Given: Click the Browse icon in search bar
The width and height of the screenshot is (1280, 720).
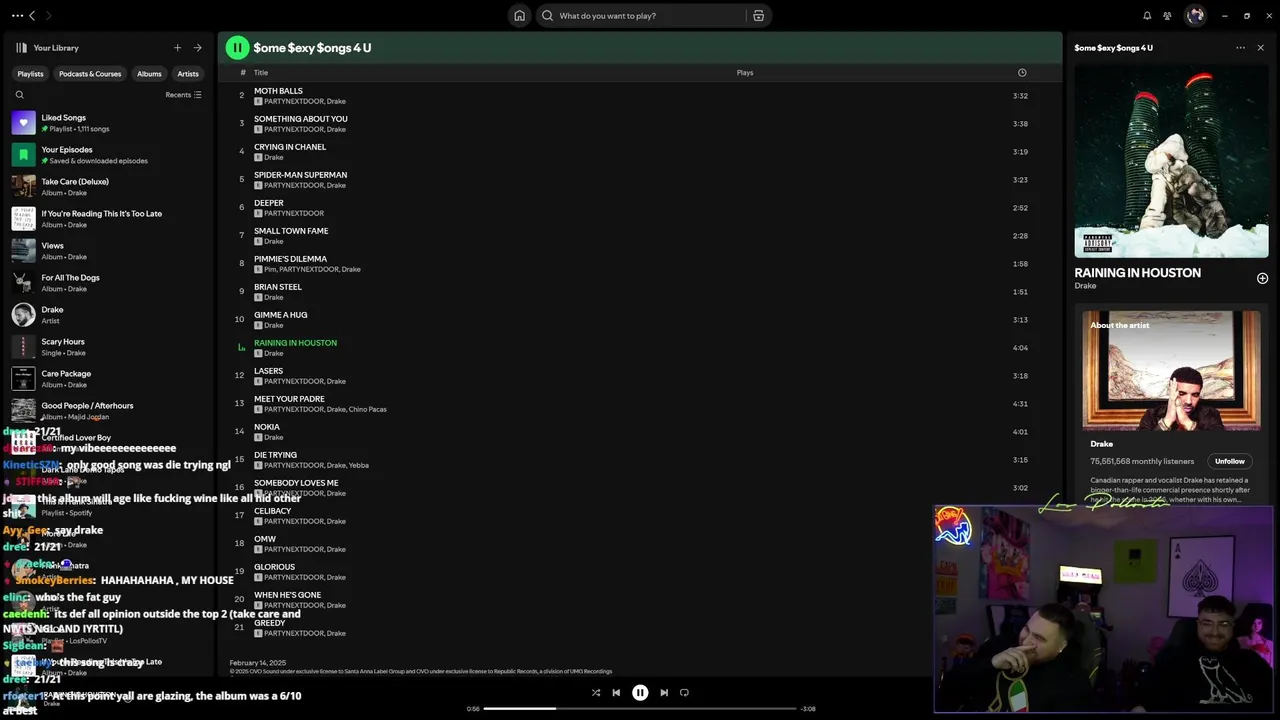Looking at the screenshot, I should pos(758,16).
